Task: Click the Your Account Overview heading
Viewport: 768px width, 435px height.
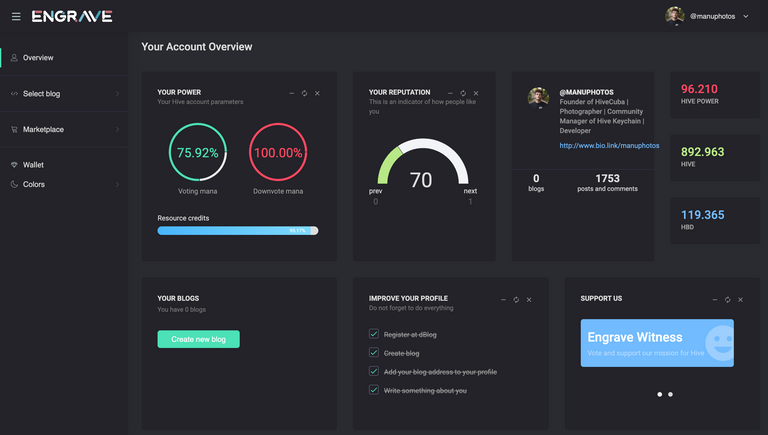Action: (x=197, y=47)
